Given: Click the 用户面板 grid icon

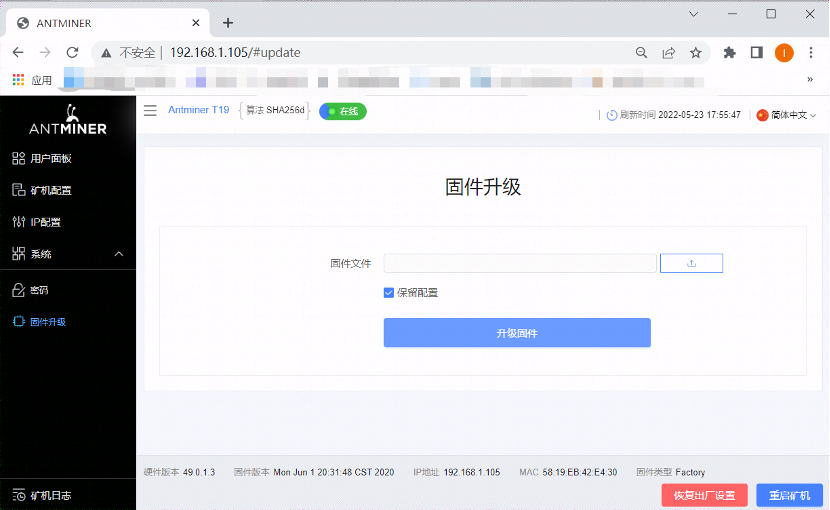Looking at the screenshot, I should [x=19, y=158].
